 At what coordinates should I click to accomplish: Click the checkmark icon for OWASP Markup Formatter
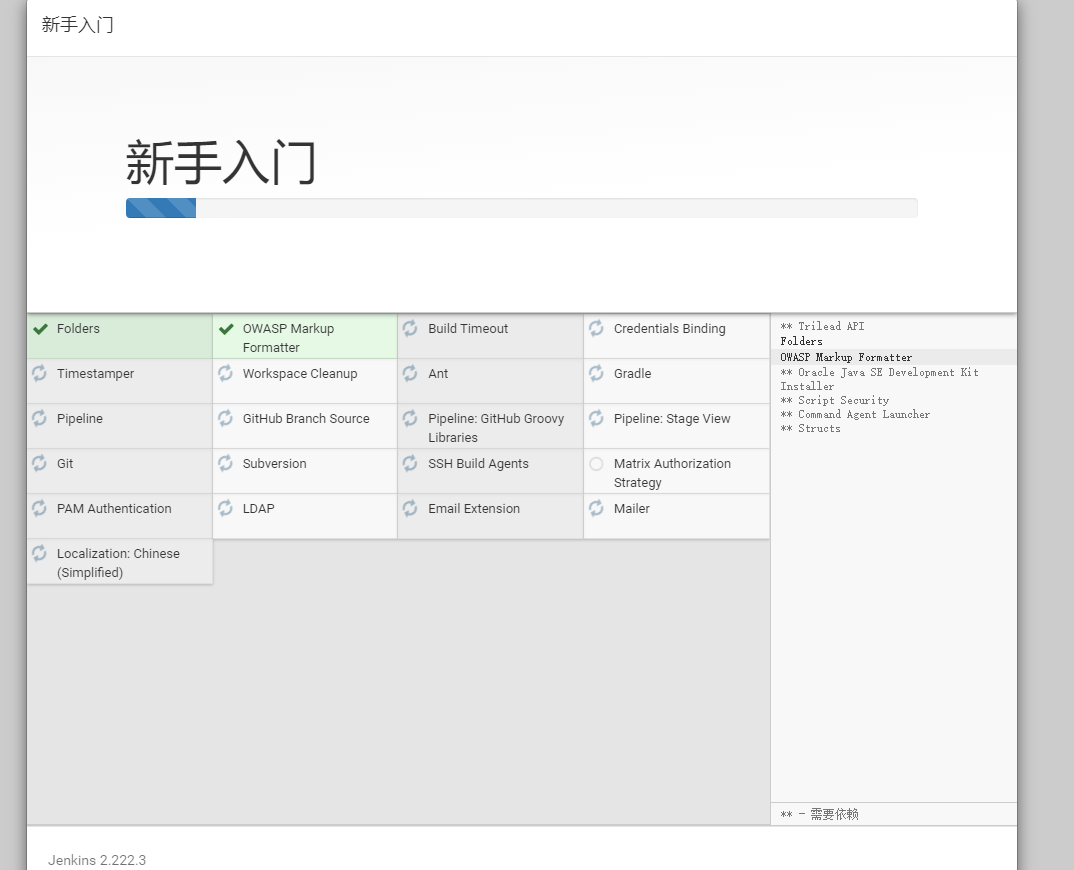coord(226,329)
